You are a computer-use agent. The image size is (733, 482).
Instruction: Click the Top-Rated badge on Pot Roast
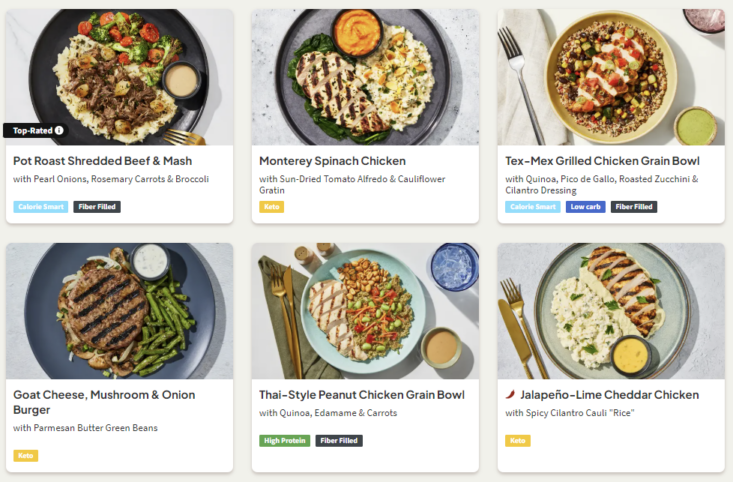pyautogui.click(x=32, y=130)
